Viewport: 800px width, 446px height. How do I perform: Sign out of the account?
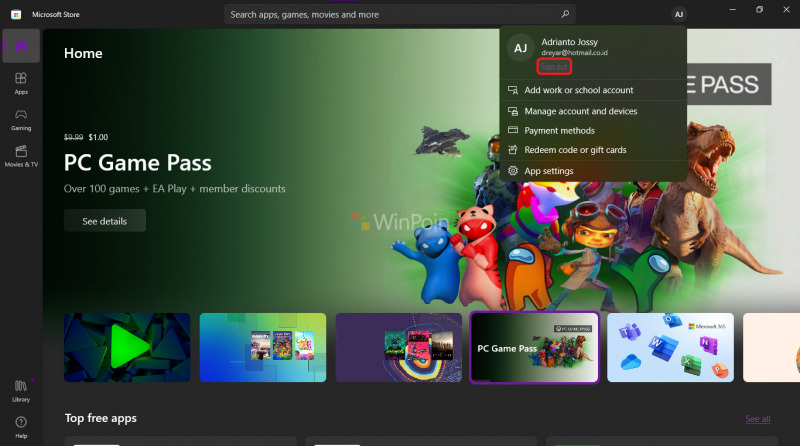click(x=554, y=66)
